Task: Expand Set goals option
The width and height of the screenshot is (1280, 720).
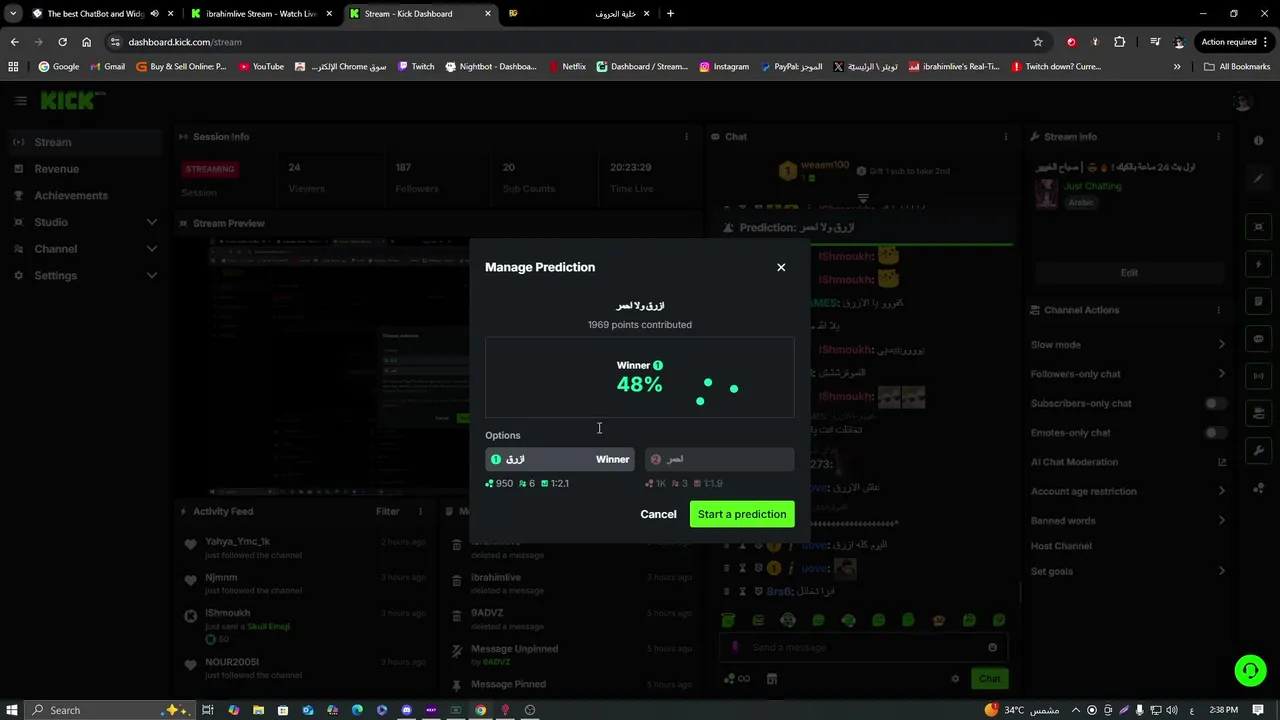Action: (1128, 571)
